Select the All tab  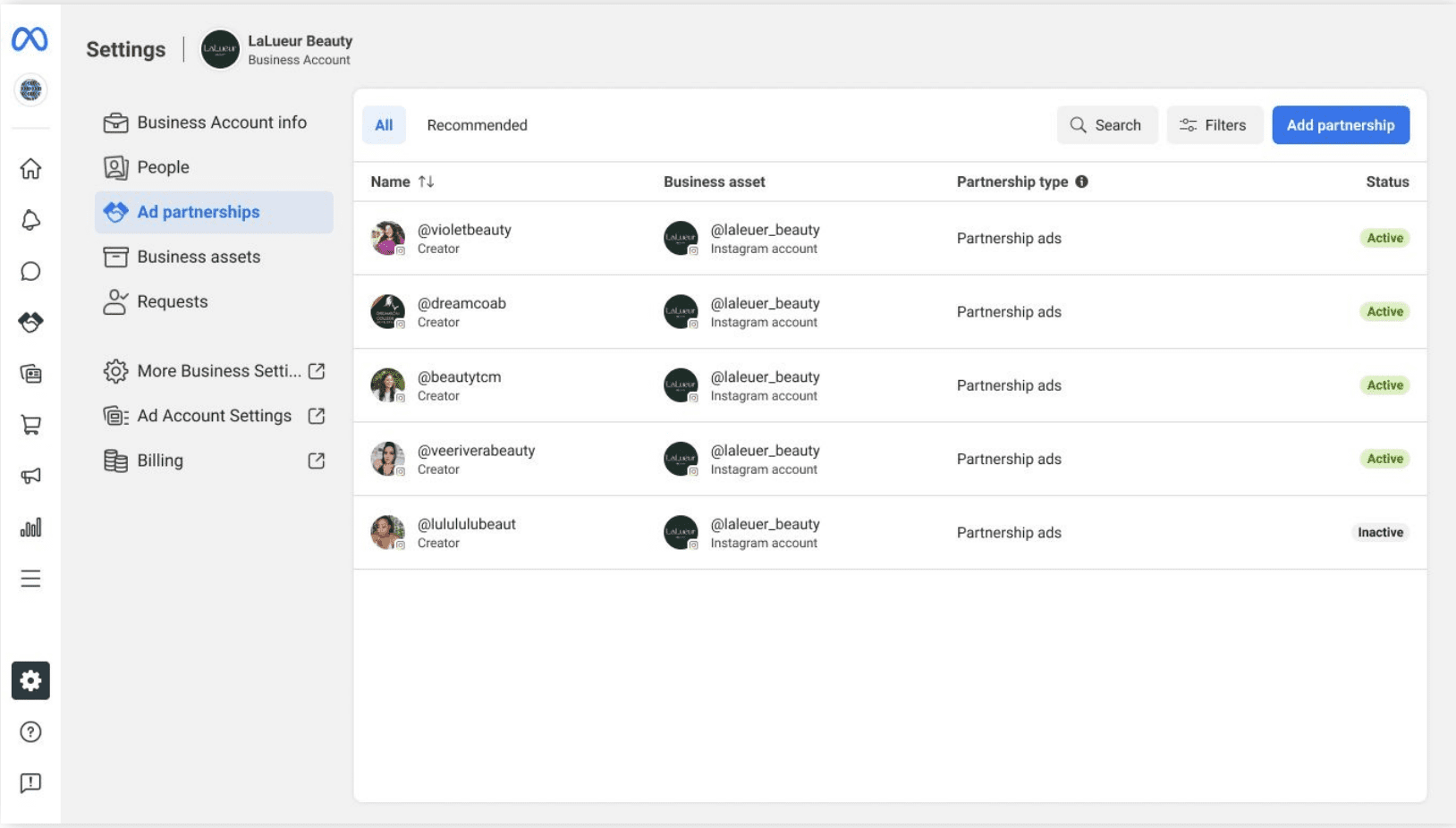pos(384,125)
